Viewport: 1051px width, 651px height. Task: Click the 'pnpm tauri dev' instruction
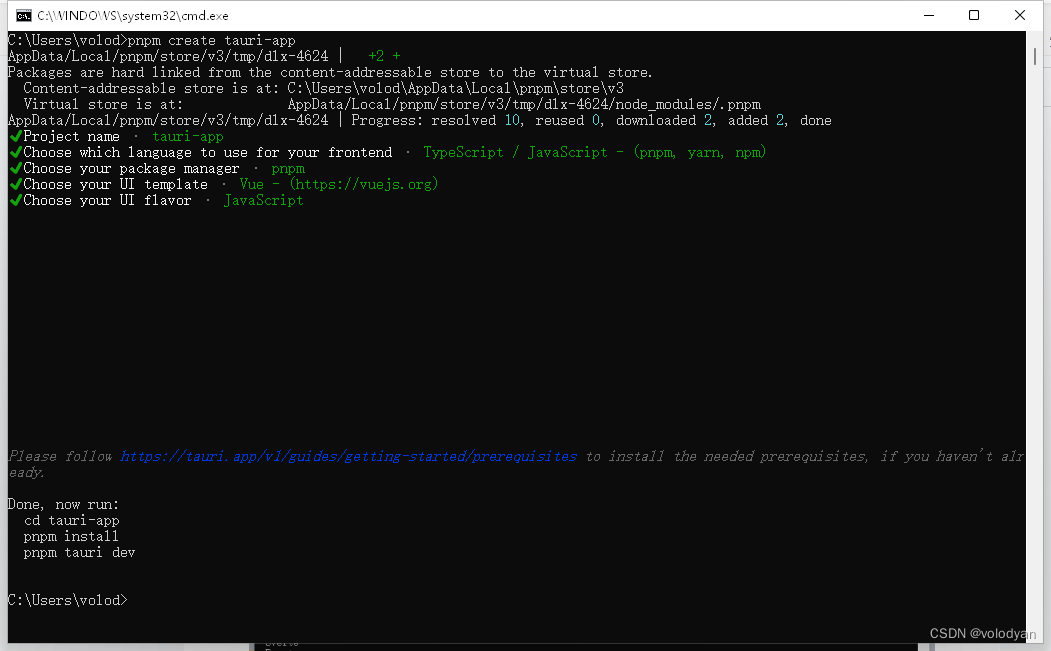click(79, 553)
